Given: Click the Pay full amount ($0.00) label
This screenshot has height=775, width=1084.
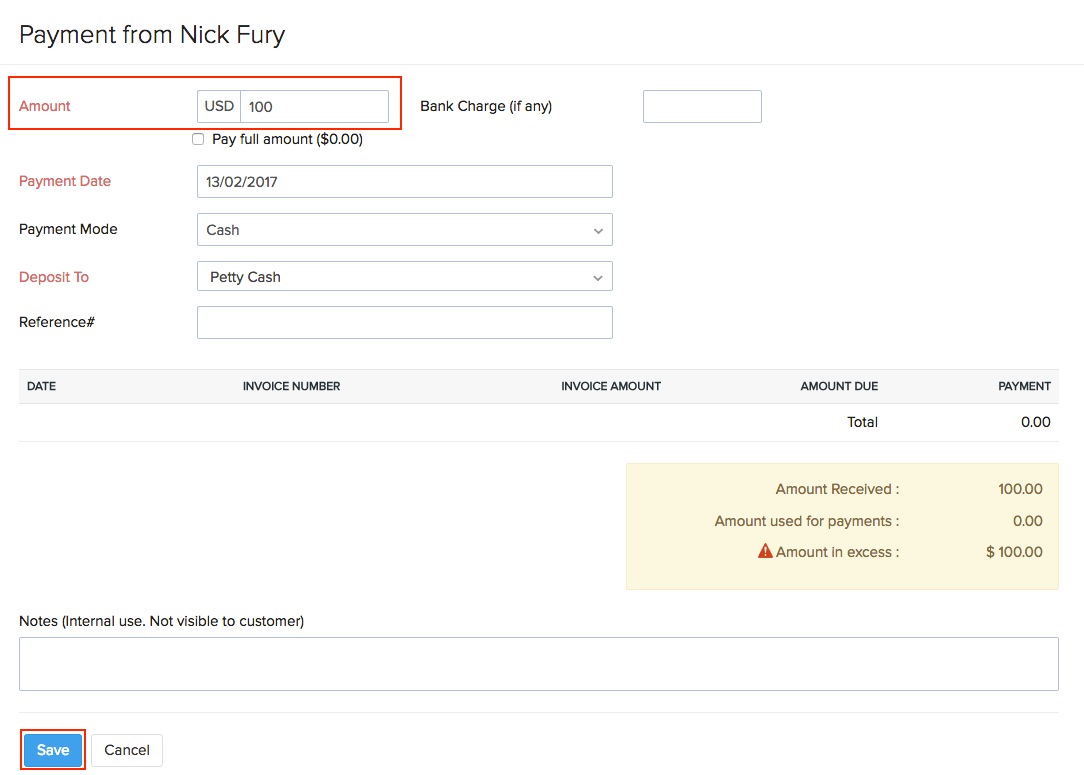Looking at the screenshot, I should (x=287, y=139).
